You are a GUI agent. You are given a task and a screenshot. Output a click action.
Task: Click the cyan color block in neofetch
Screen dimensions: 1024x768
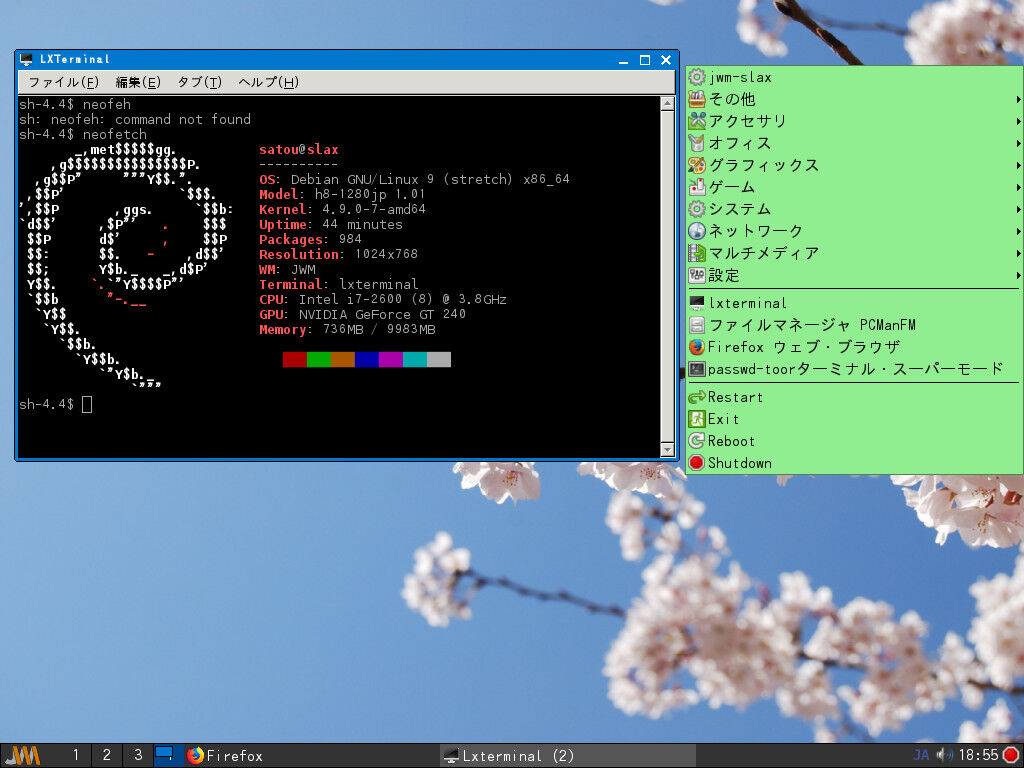coord(415,359)
